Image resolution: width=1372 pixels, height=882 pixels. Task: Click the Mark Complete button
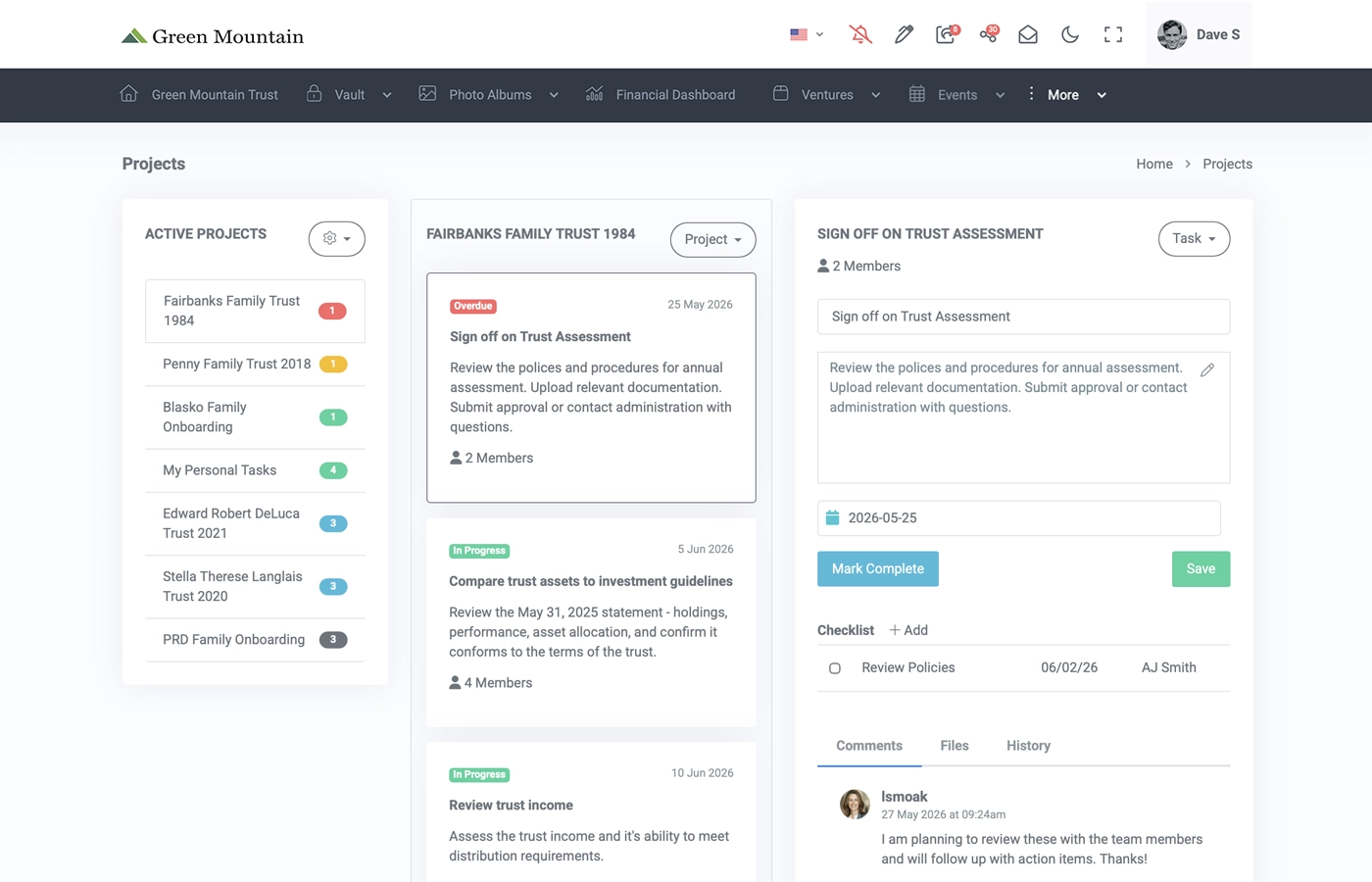878,568
